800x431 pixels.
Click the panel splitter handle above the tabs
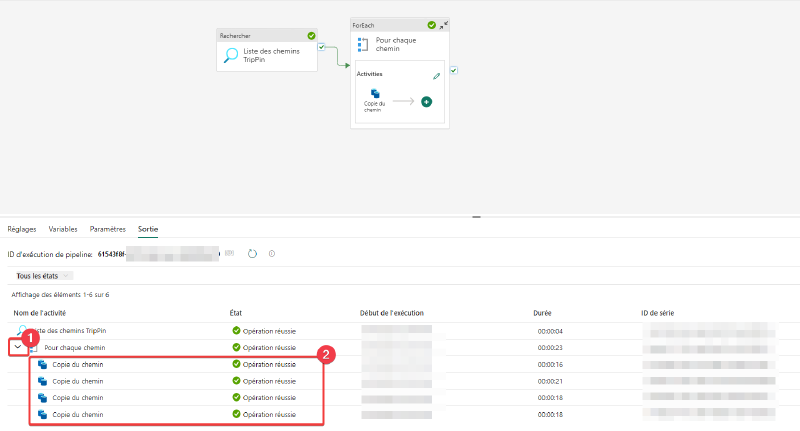coord(477,217)
